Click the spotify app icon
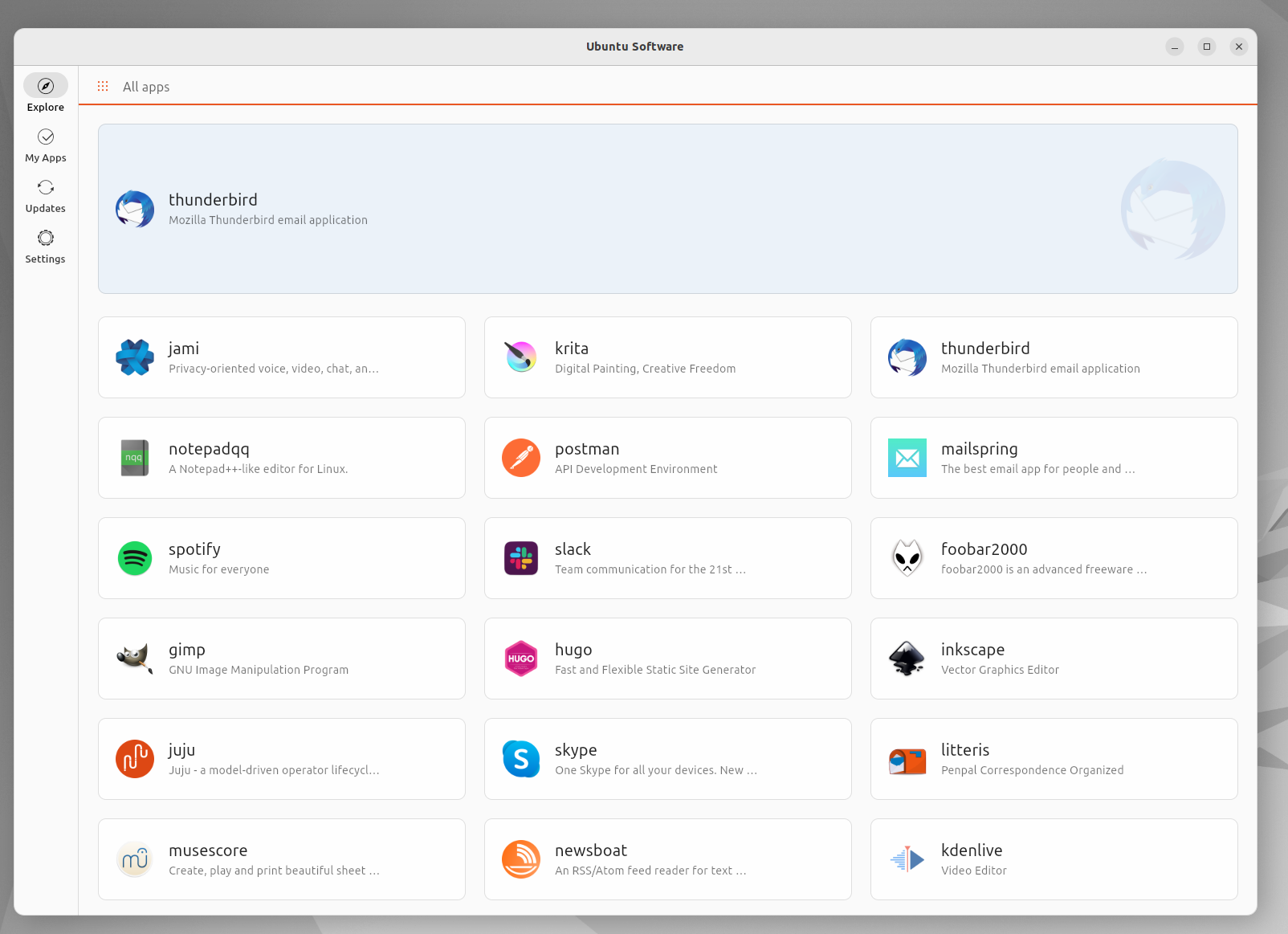This screenshot has width=1288, height=934. pos(135,558)
